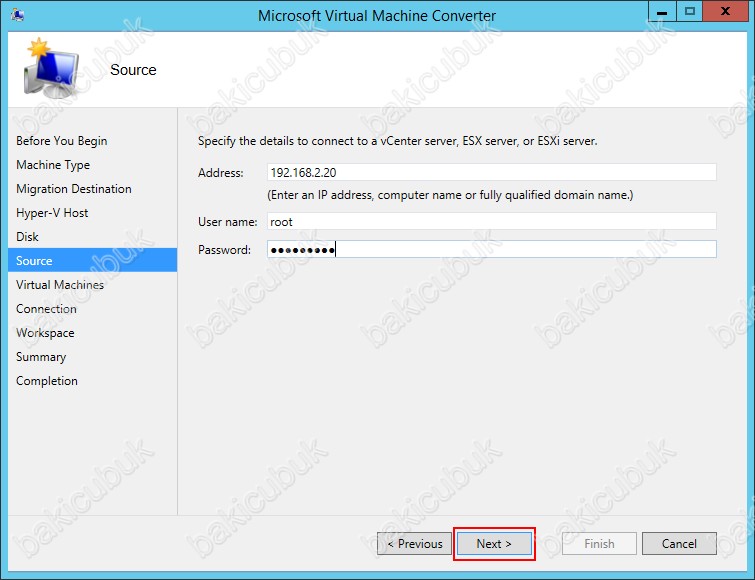This screenshot has width=755, height=580.
Task: Click the 'User name:' label
Action: tap(228, 222)
